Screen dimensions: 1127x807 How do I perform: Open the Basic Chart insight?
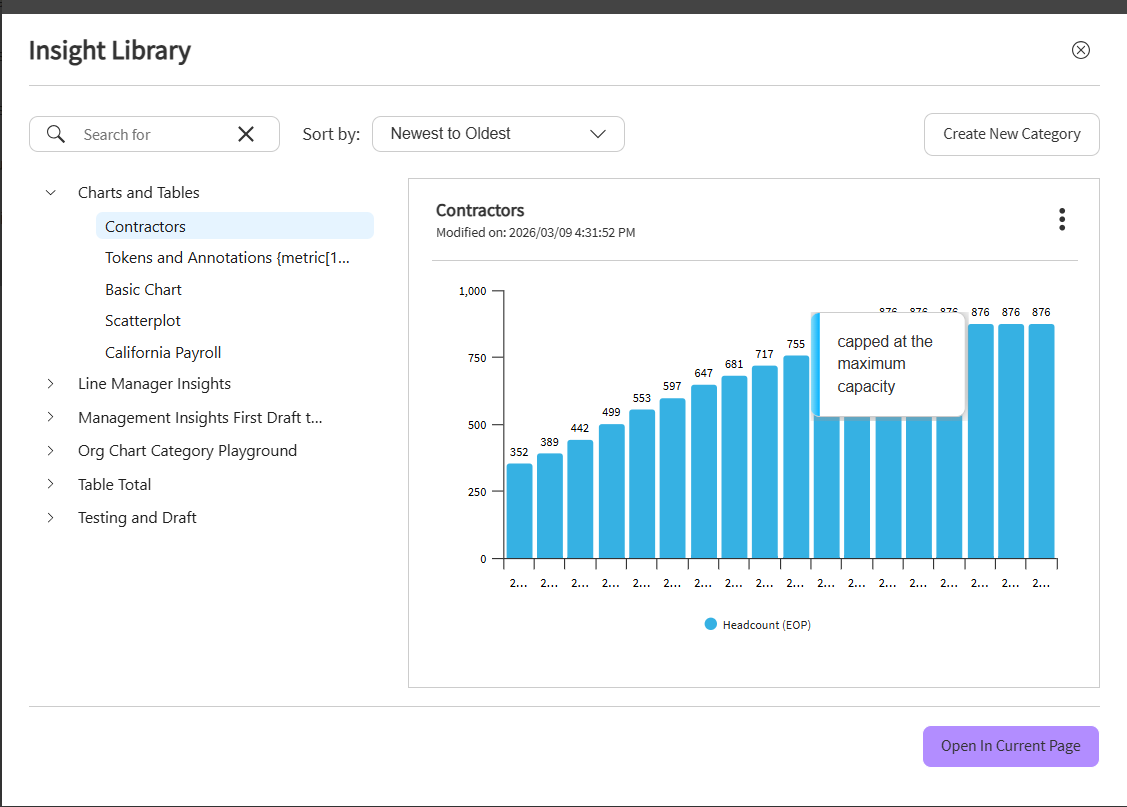[144, 290]
